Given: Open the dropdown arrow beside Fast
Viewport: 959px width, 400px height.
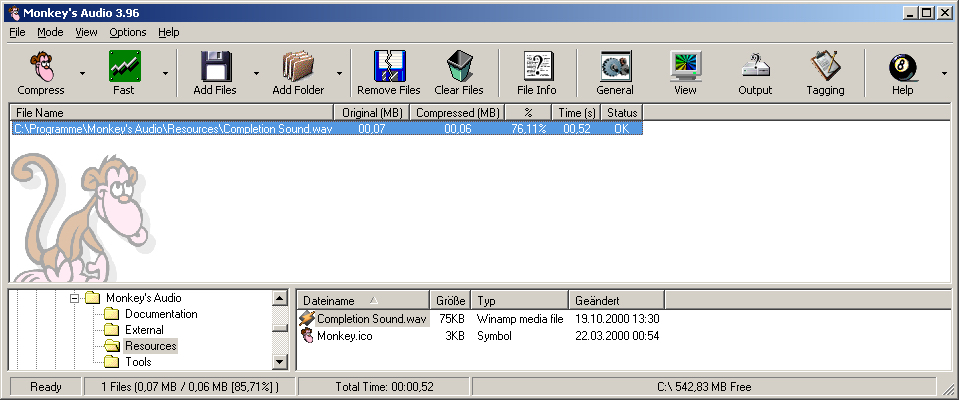Looking at the screenshot, I should click(x=165, y=73).
